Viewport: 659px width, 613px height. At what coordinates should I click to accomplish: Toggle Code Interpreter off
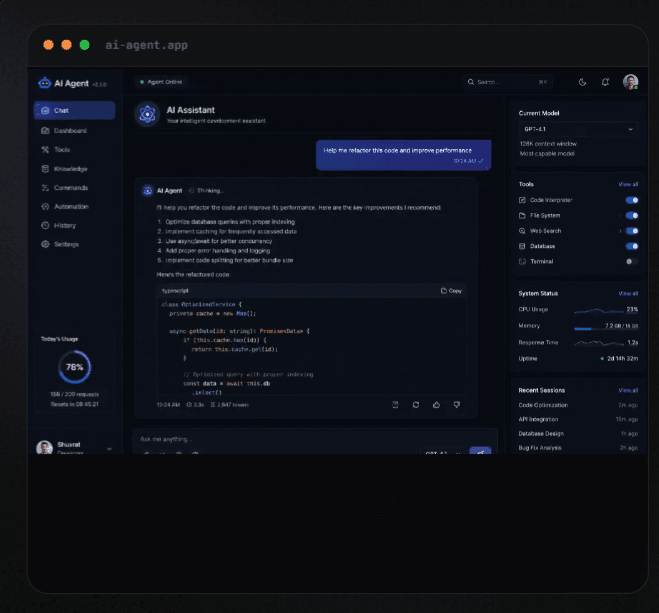click(632, 200)
